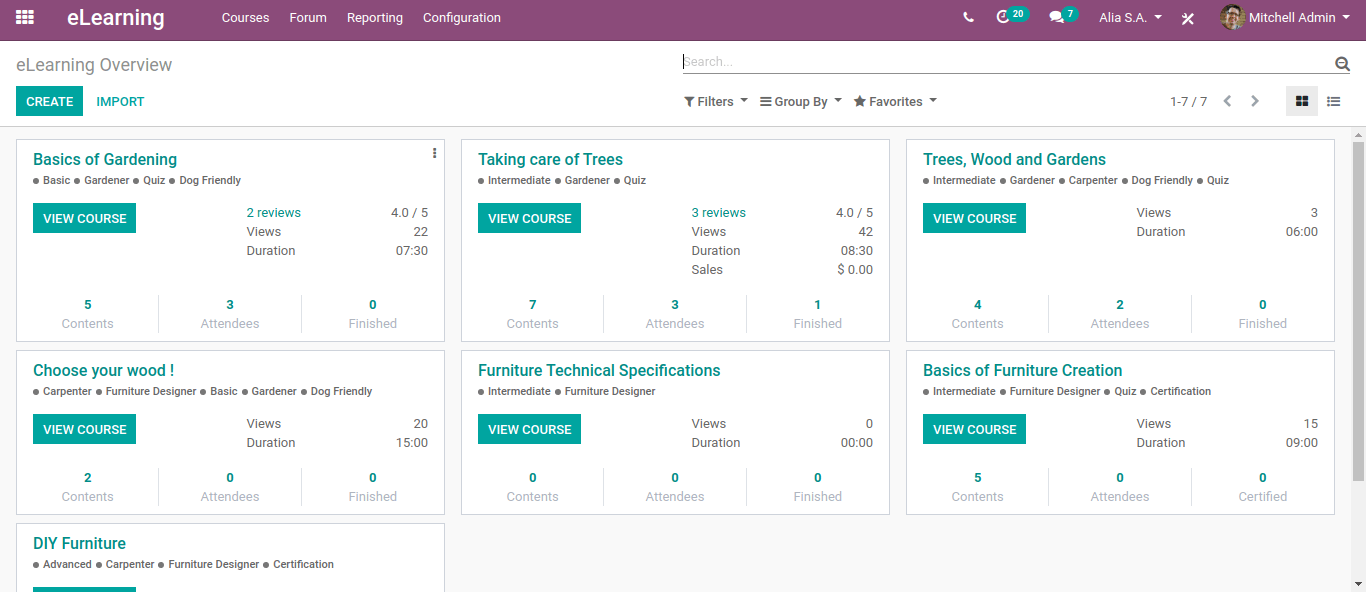Screen dimensions: 1366x592
Task: Click the eLearning app title
Action: (x=116, y=17)
